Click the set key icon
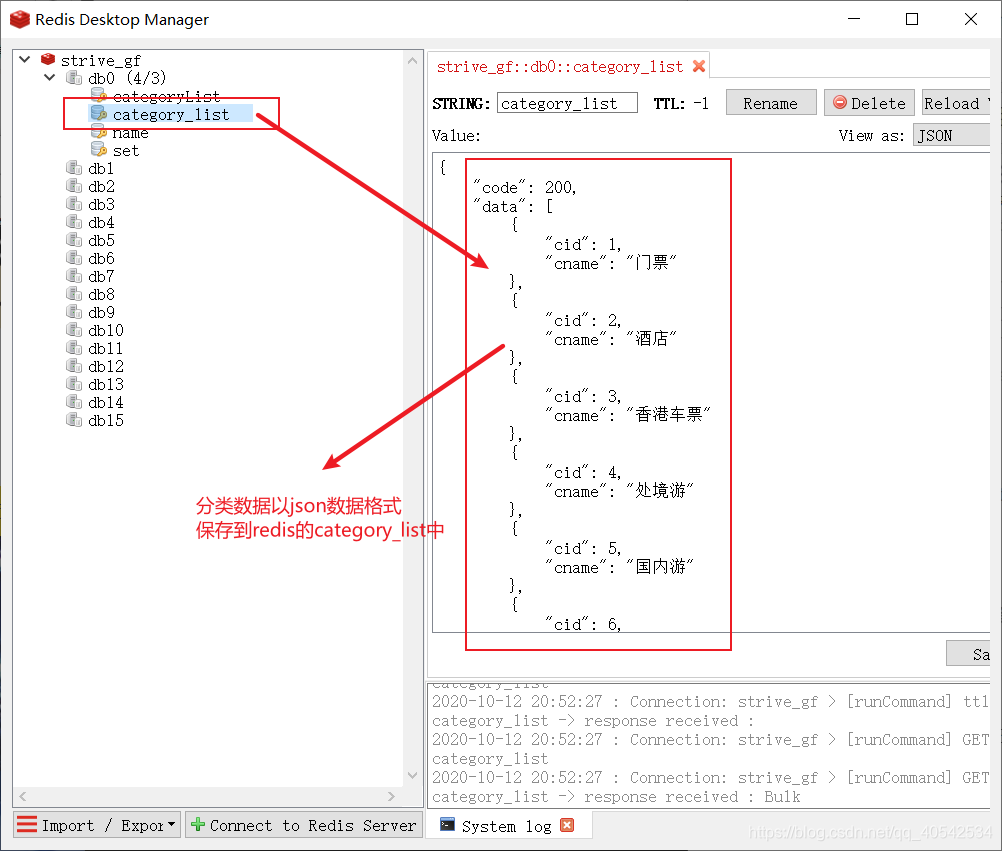The image size is (1002, 851). (x=98, y=150)
